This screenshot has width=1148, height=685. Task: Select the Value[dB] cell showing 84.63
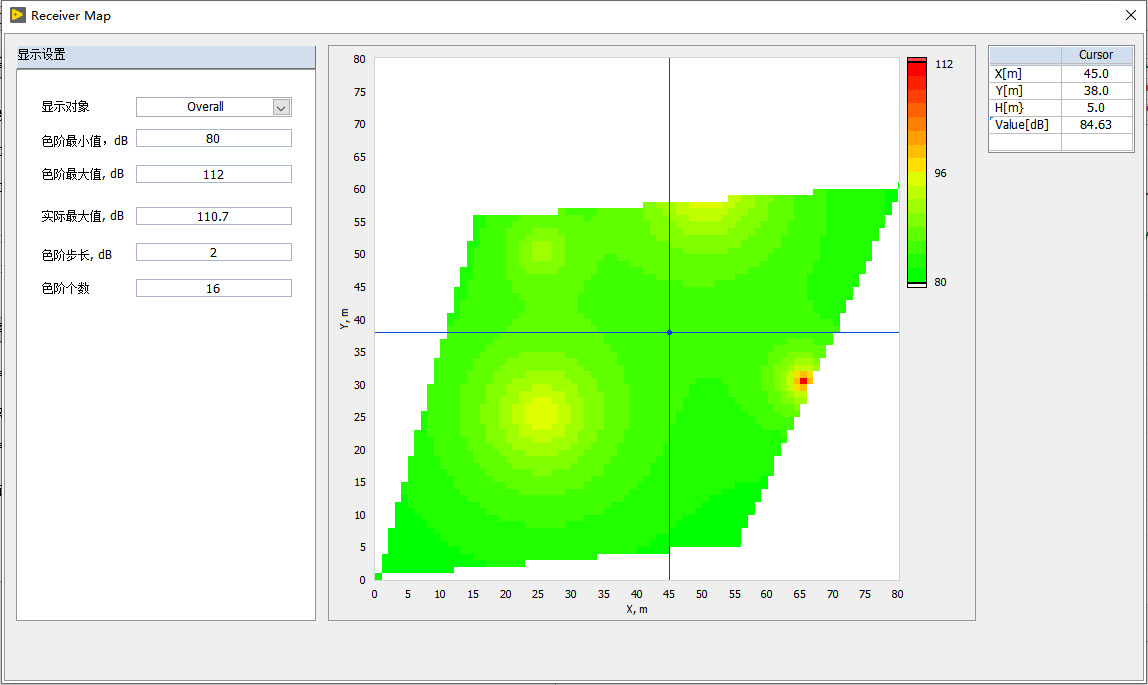[1096, 125]
